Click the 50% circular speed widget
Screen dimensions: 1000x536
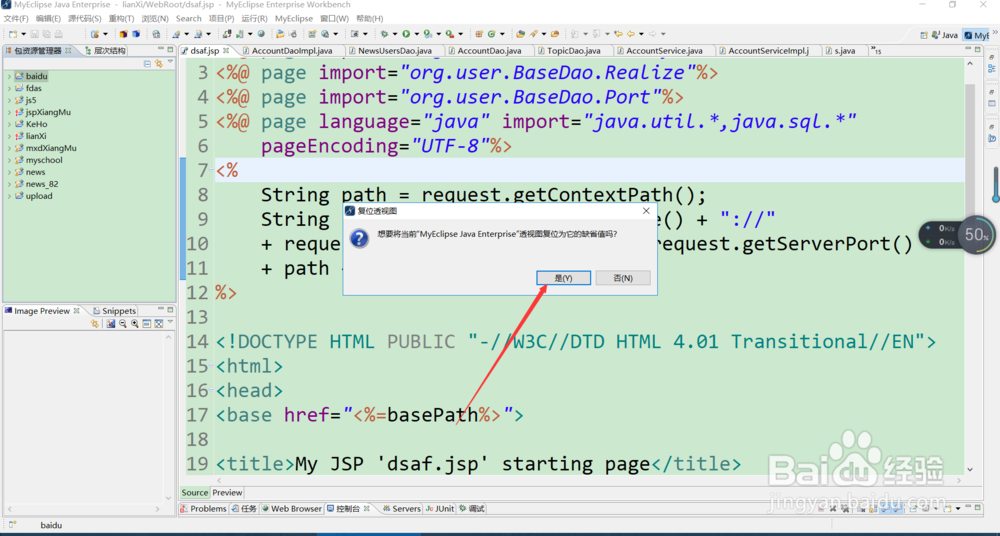click(976, 235)
